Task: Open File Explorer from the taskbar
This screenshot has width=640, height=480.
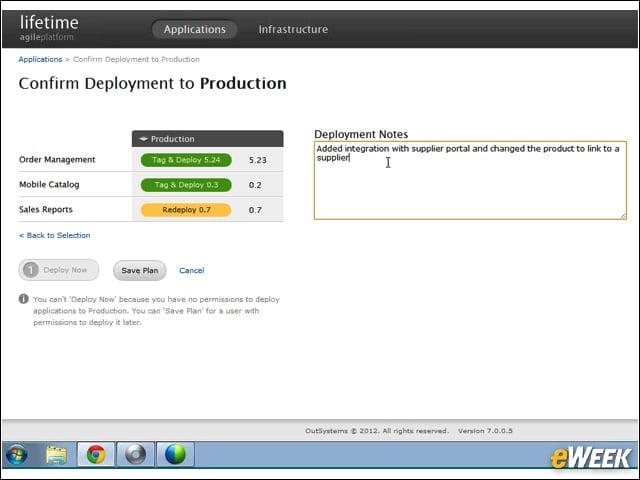Action: [56, 454]
